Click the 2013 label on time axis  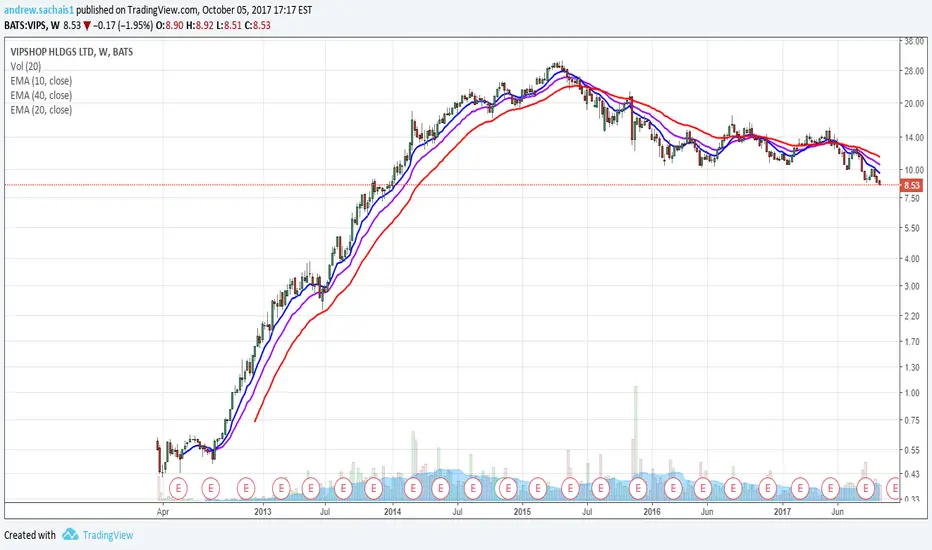(262, 511)
